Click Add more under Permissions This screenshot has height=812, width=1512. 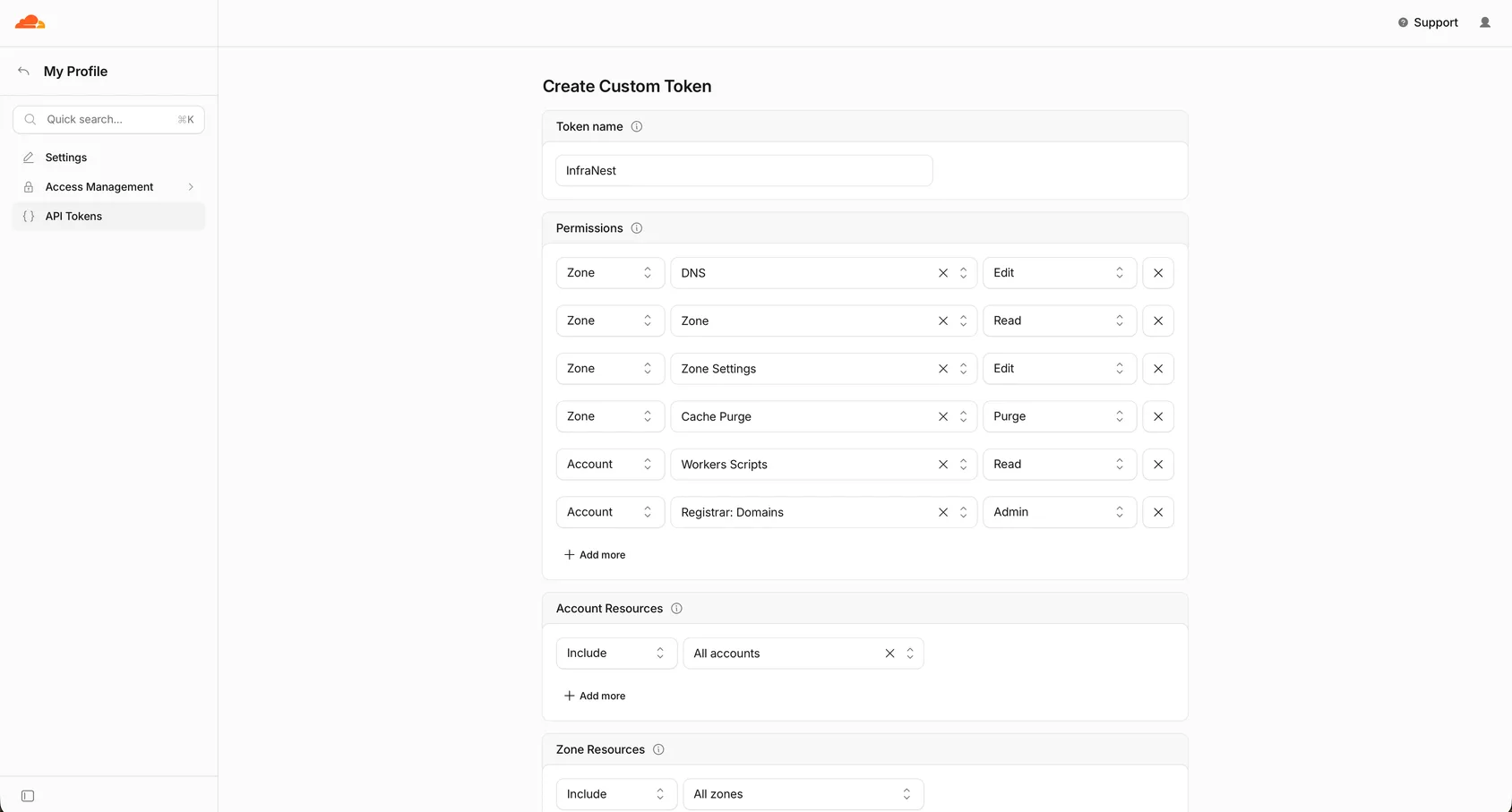tap(595, 555)
